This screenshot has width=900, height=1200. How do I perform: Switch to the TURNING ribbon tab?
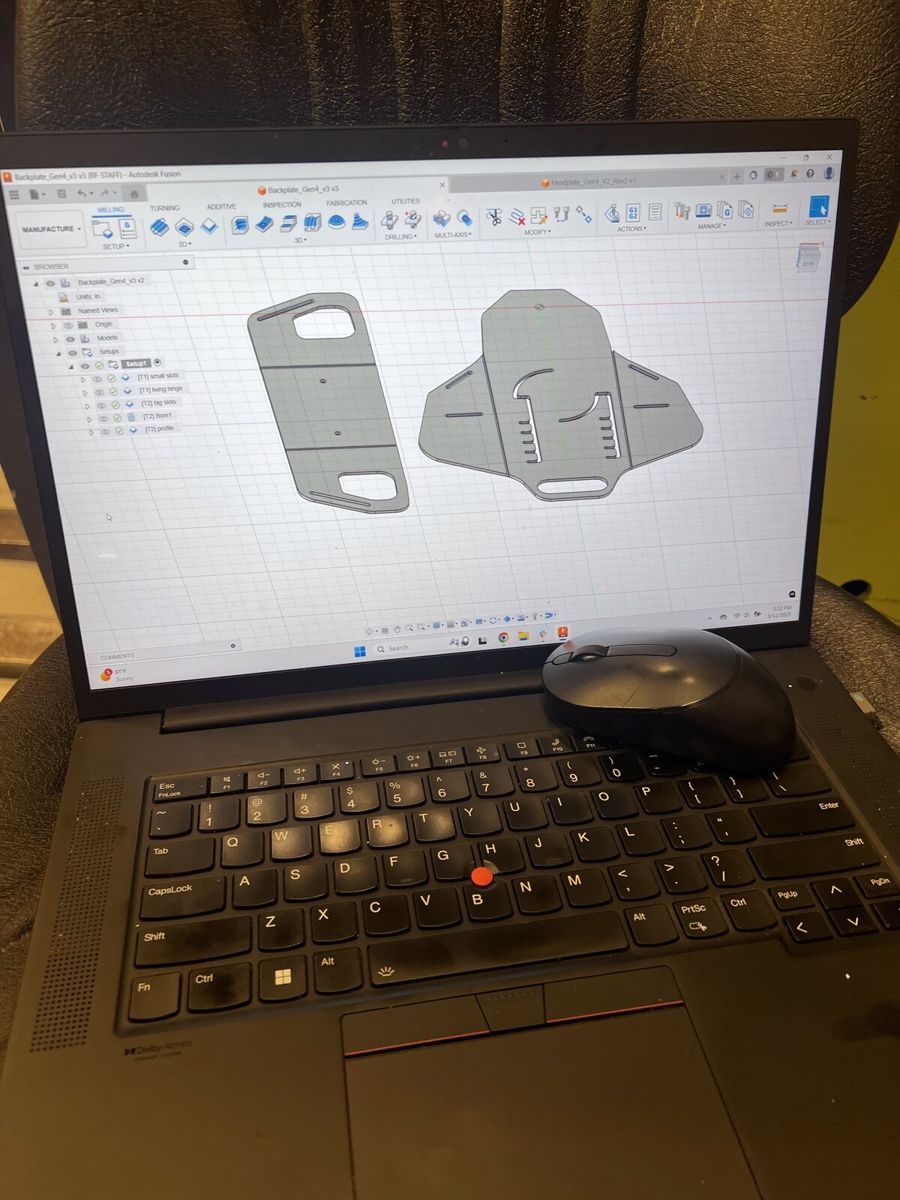(x=165, y=209)
